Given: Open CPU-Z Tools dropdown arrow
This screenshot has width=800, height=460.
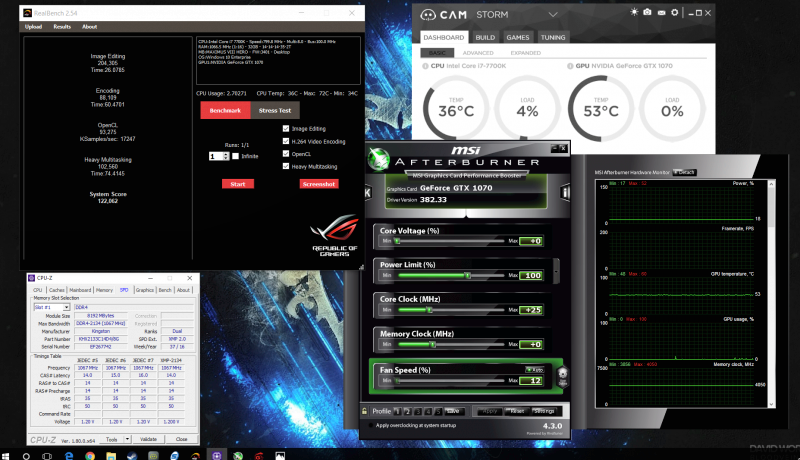Looking at the screenshot, I should (x=127, y=439).
